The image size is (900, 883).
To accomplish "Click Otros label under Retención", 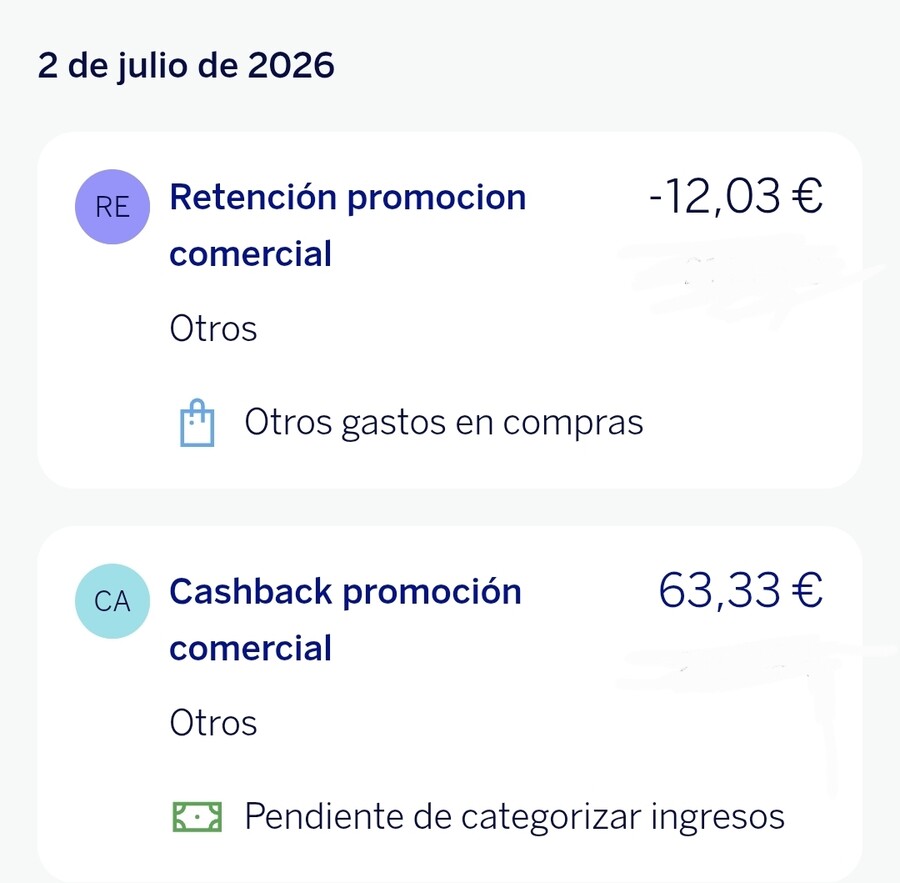I will tap(213, 329).
